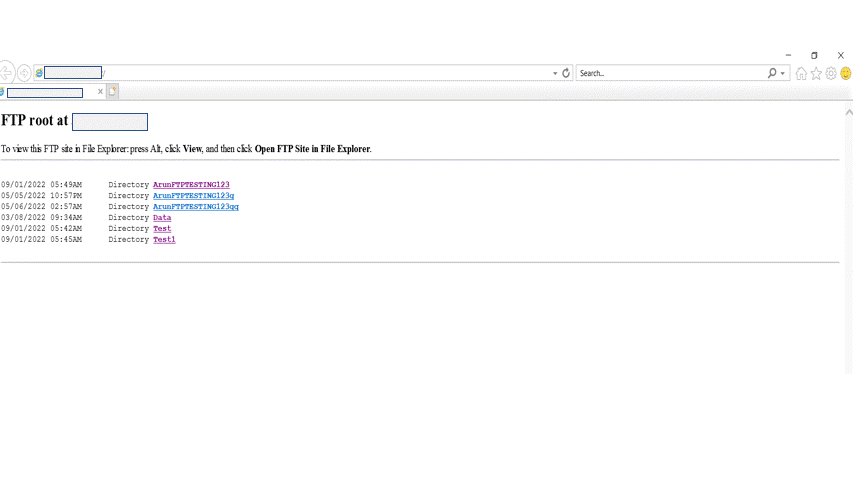The width and height of the screenshot is (853, 480).
Task: Refresh the page with the reload icon
Action: [566, 73]
